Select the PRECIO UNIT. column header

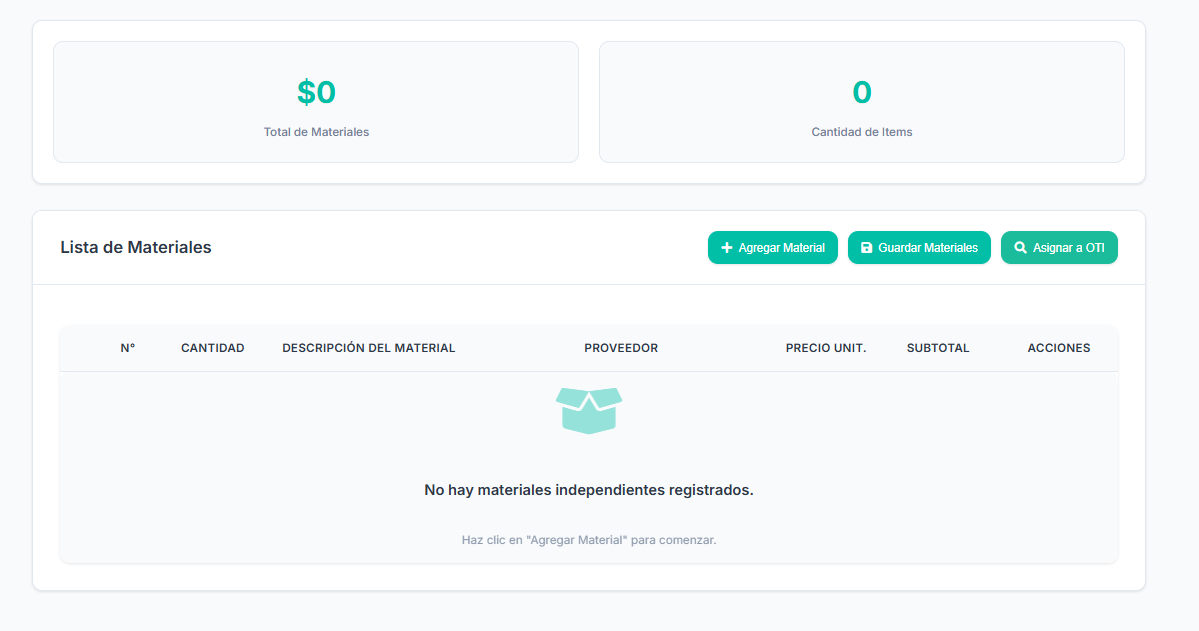tap(826, 348)
